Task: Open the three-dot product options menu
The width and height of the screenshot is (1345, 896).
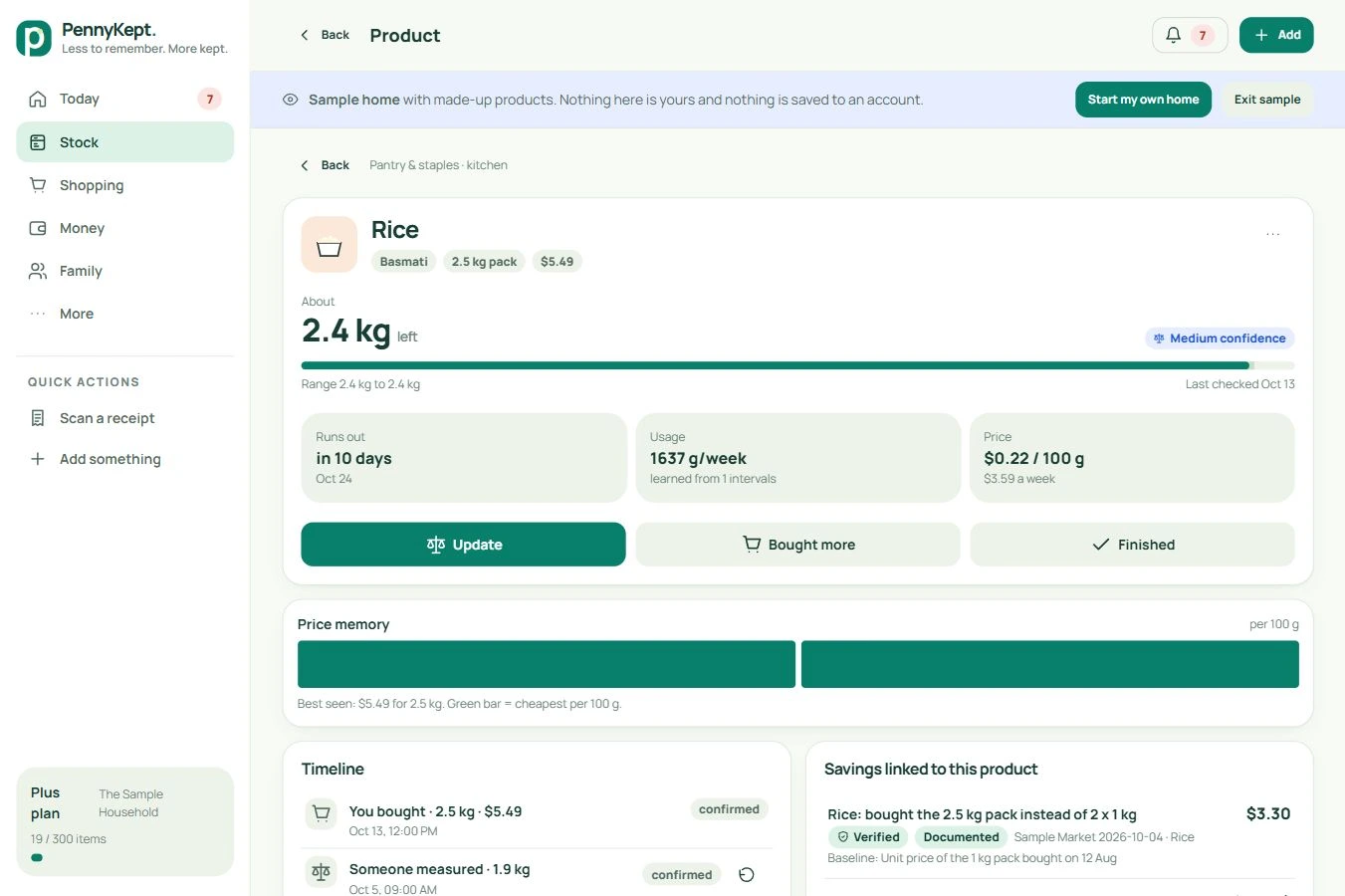Action: [x=1272, y=234]
